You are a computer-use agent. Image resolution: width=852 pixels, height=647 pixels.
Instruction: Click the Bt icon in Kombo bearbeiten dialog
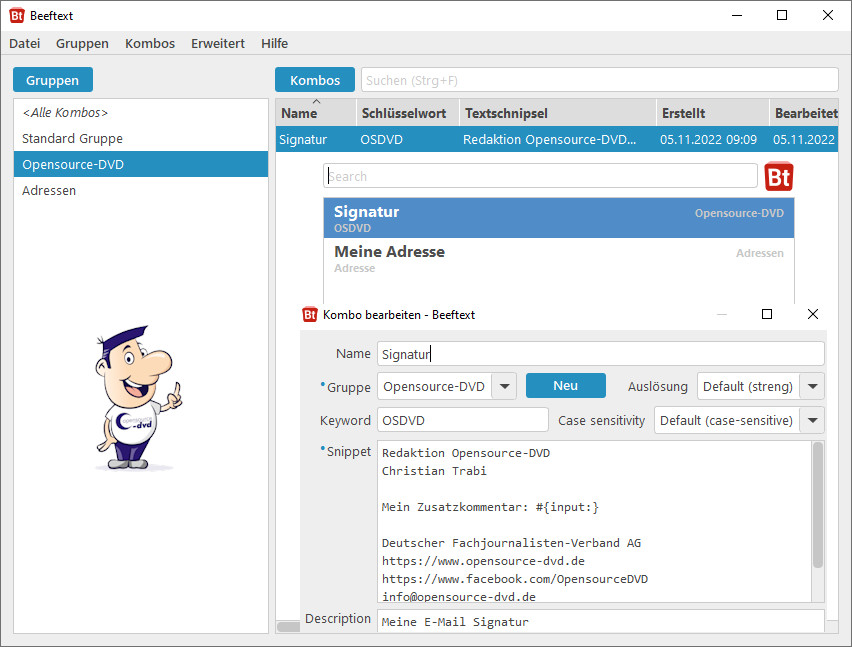[310, 314]
